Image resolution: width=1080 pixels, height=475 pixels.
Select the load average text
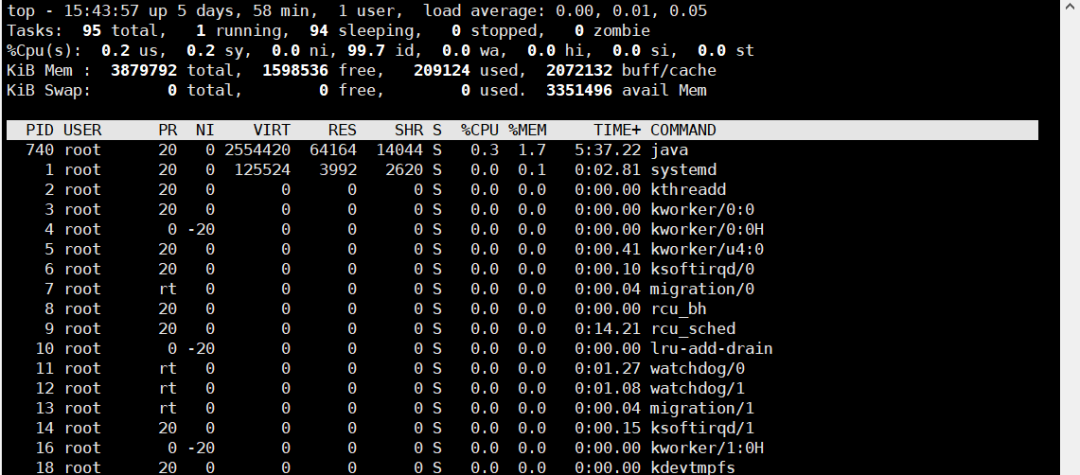pos(565,11)
